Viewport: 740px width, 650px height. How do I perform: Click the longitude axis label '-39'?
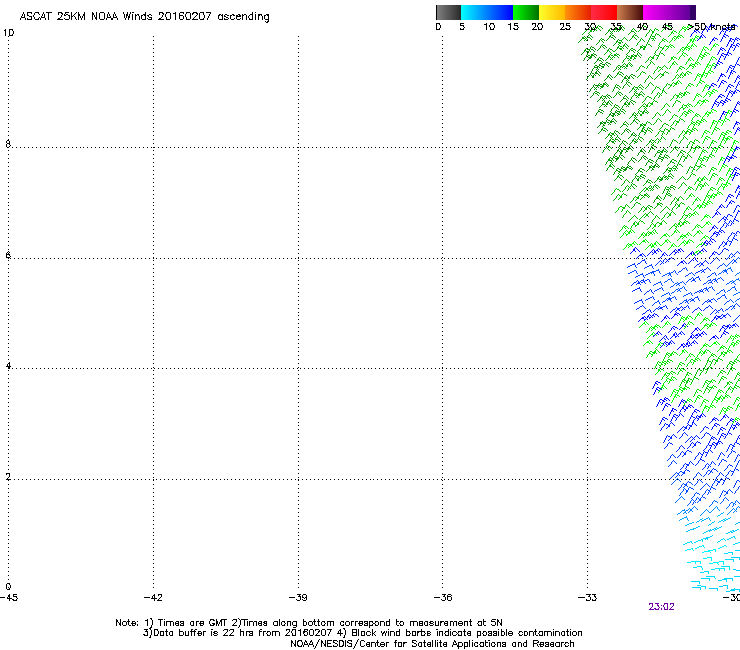pyautogui.click(x=298, y=598)
